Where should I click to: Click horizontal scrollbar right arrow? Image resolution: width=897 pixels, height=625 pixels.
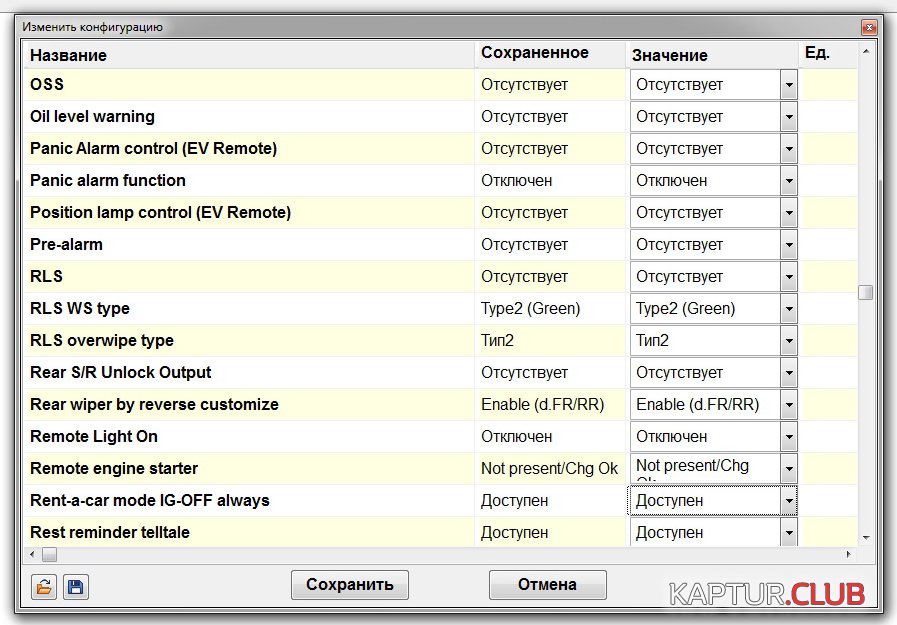[850, 554]
